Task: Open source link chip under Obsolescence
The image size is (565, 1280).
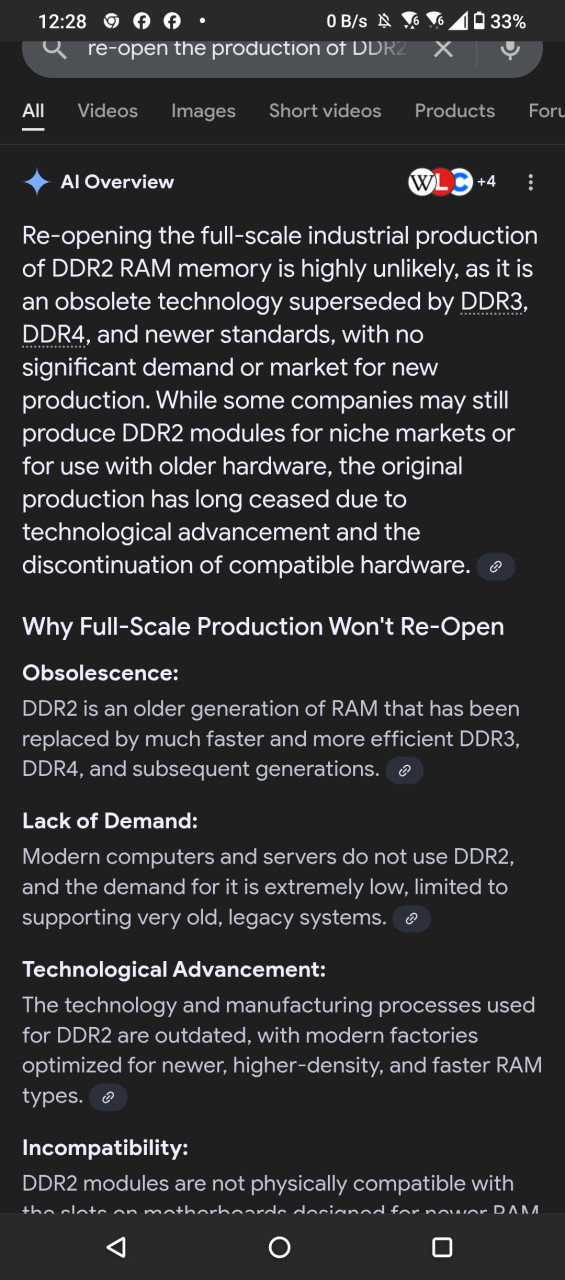Action: [405, 770]
